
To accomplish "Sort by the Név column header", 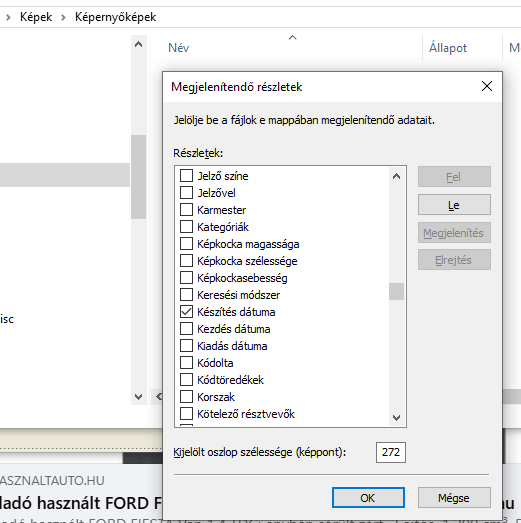I will click(178, 48).
